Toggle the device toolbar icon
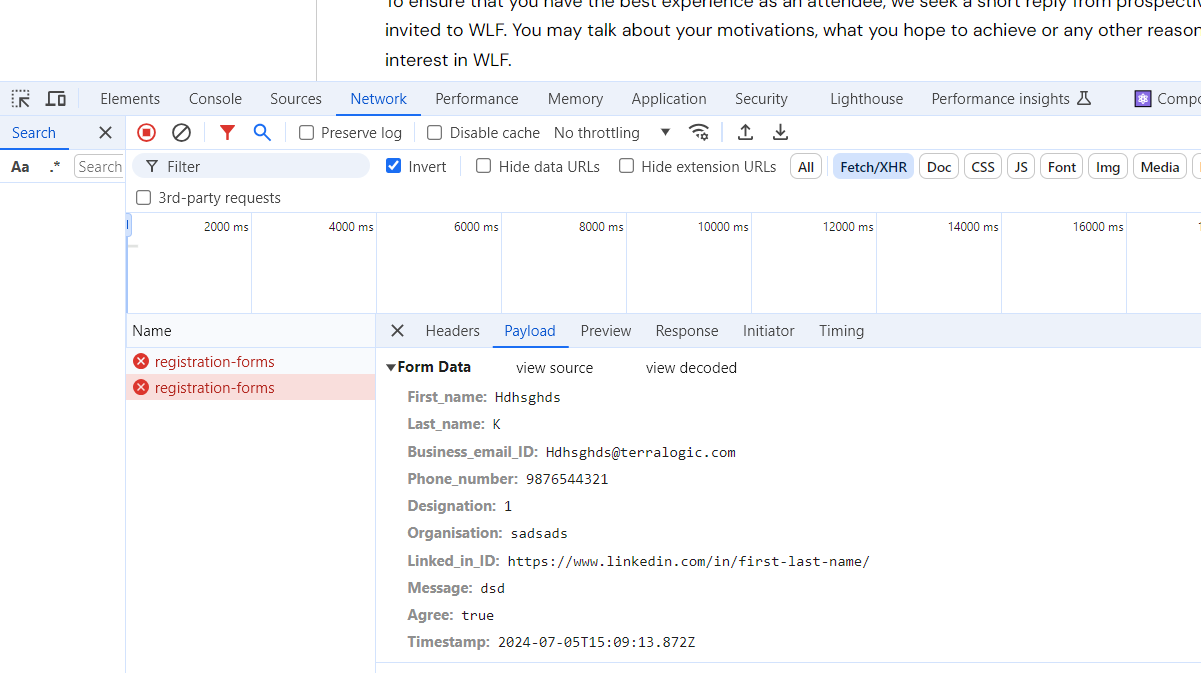1201x673 pixels. 56,99
